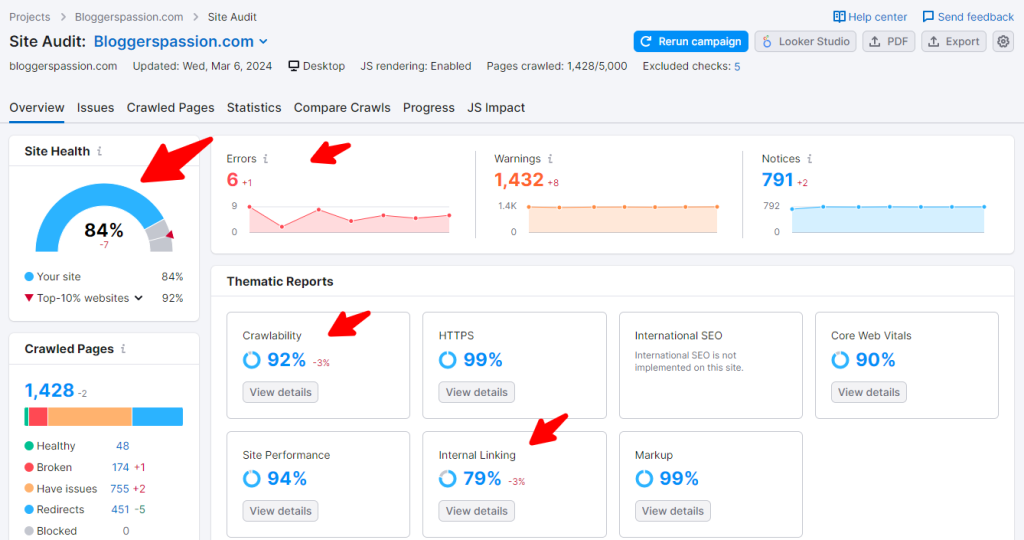Click the Redirects count 451
The image size is (1024, 540).
click(x=120, y=509)
